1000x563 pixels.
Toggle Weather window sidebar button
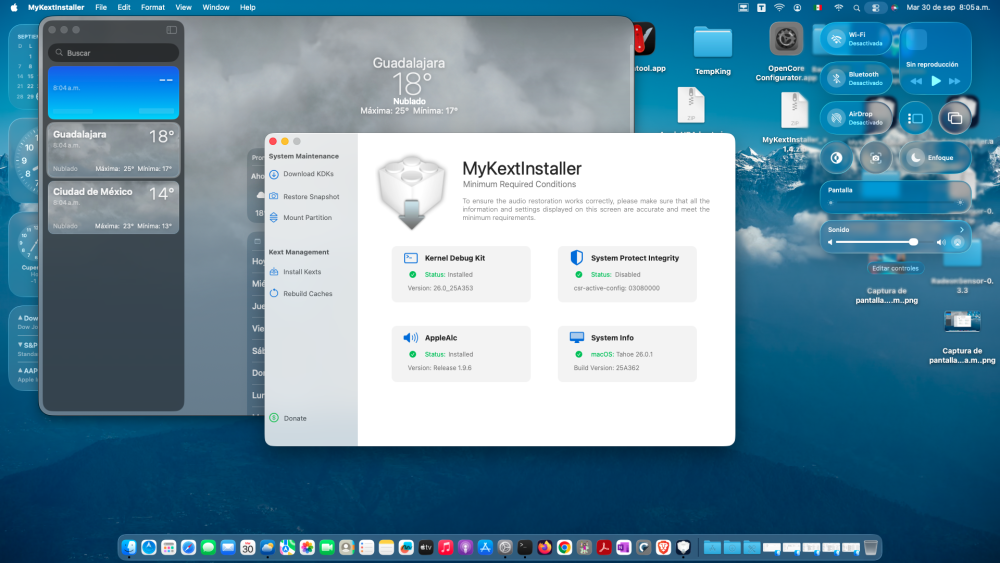(172, 30)
